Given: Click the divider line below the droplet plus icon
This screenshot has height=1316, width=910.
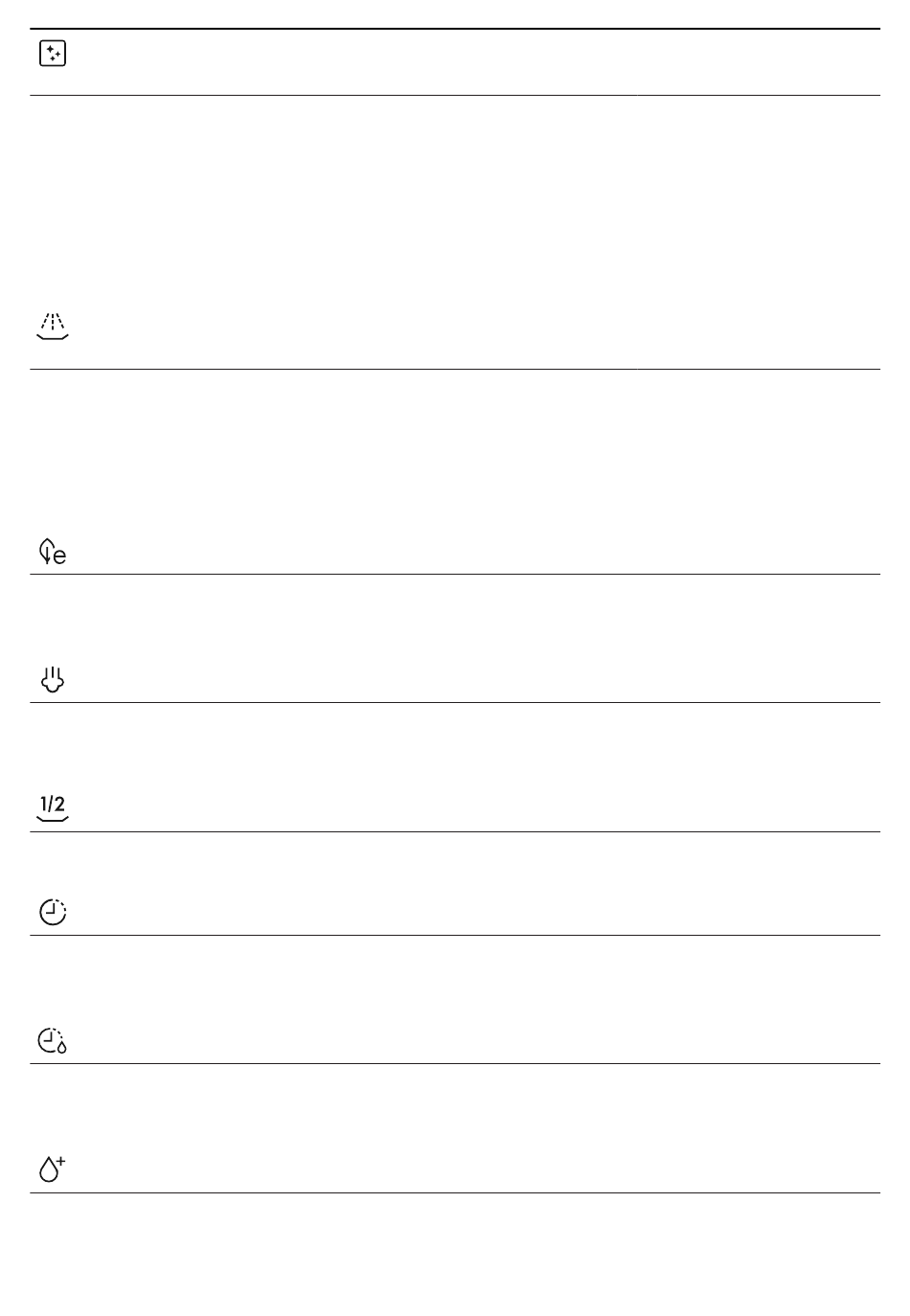Looking at the screenshot, I should pos(455,1192).
